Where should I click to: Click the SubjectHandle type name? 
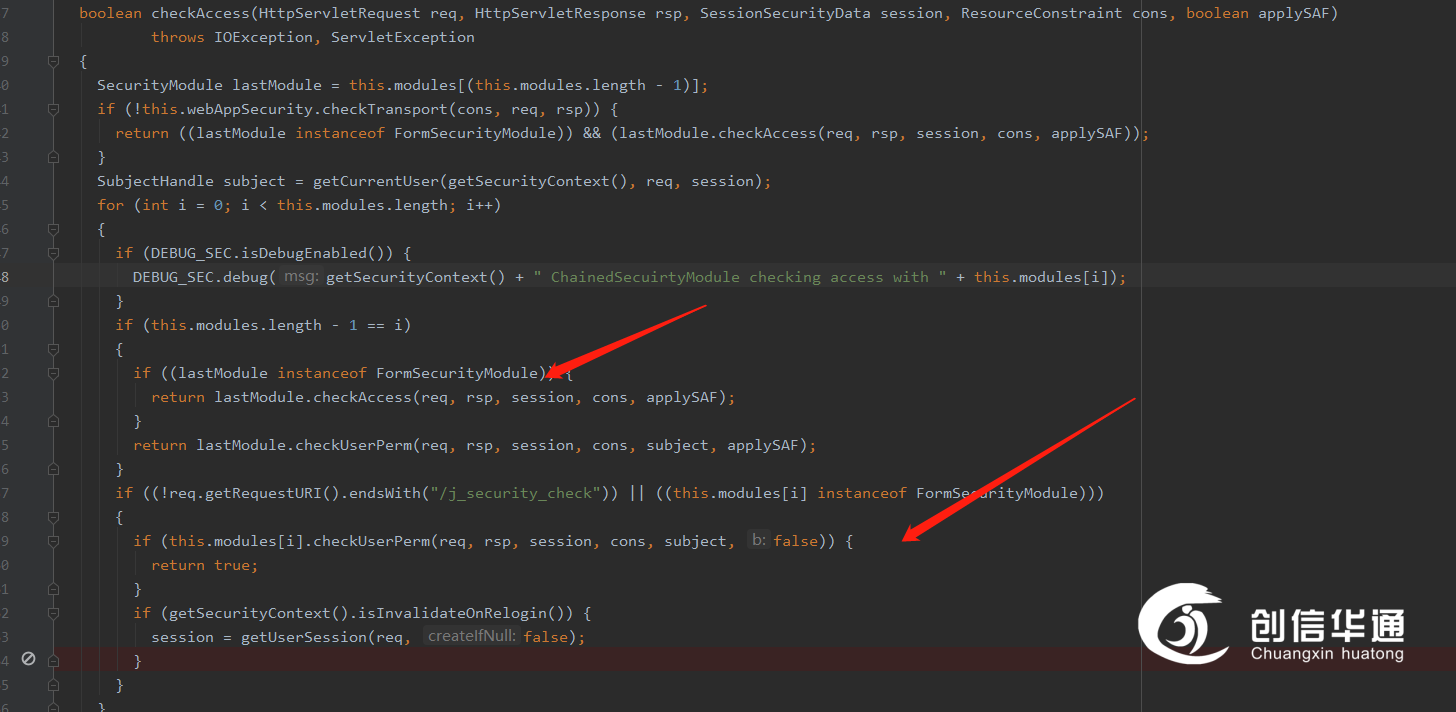(x=155, y=181)
